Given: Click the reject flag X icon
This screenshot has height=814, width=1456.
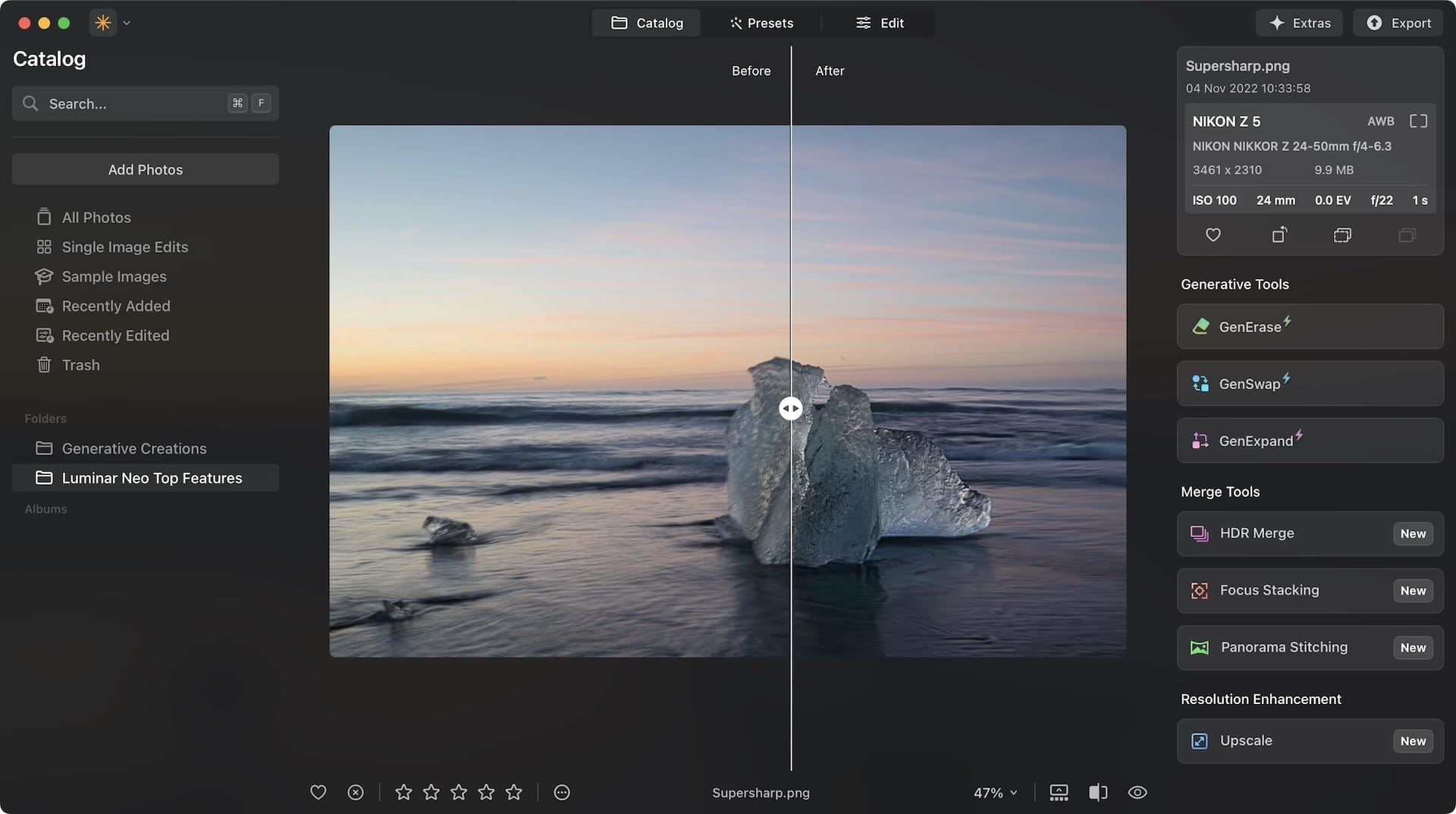Looking at the screenshot, I should click(356, 793).
